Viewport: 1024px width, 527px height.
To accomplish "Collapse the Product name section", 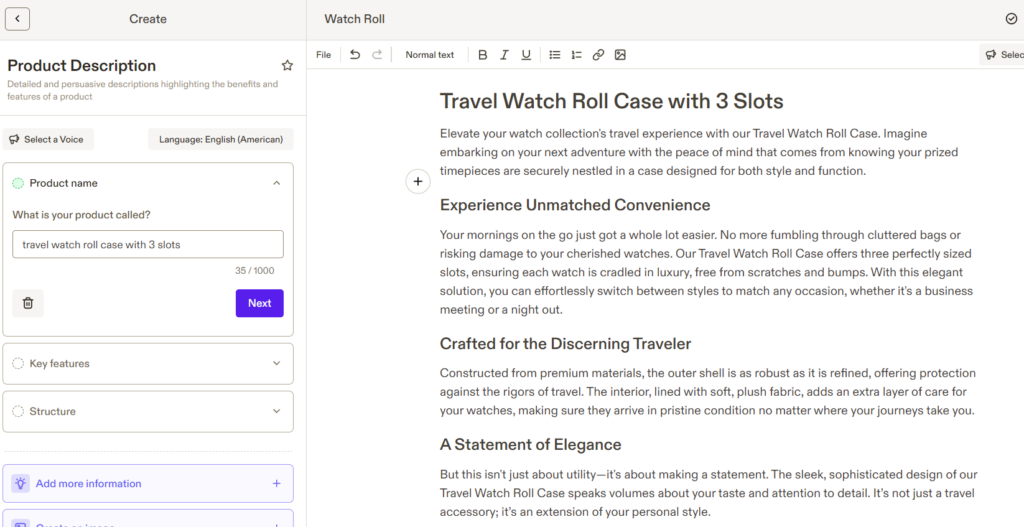I will pos(277,183).
